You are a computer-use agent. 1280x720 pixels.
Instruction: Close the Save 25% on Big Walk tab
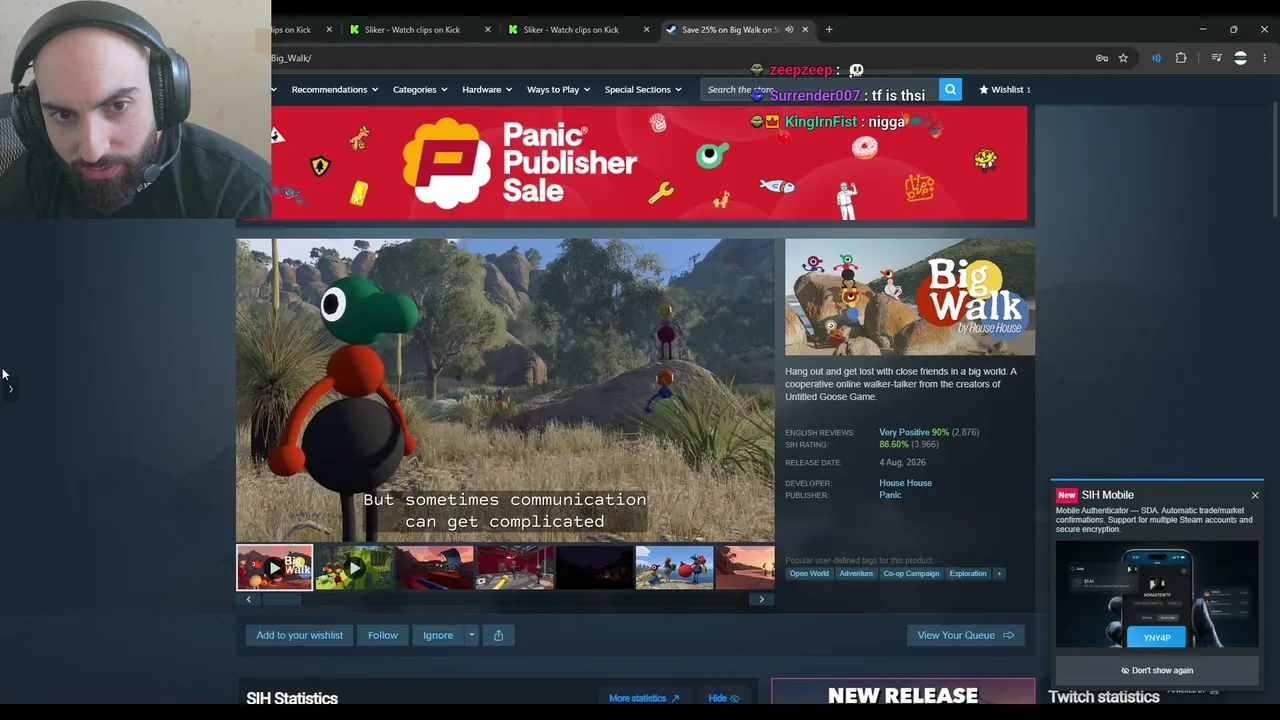805,30
